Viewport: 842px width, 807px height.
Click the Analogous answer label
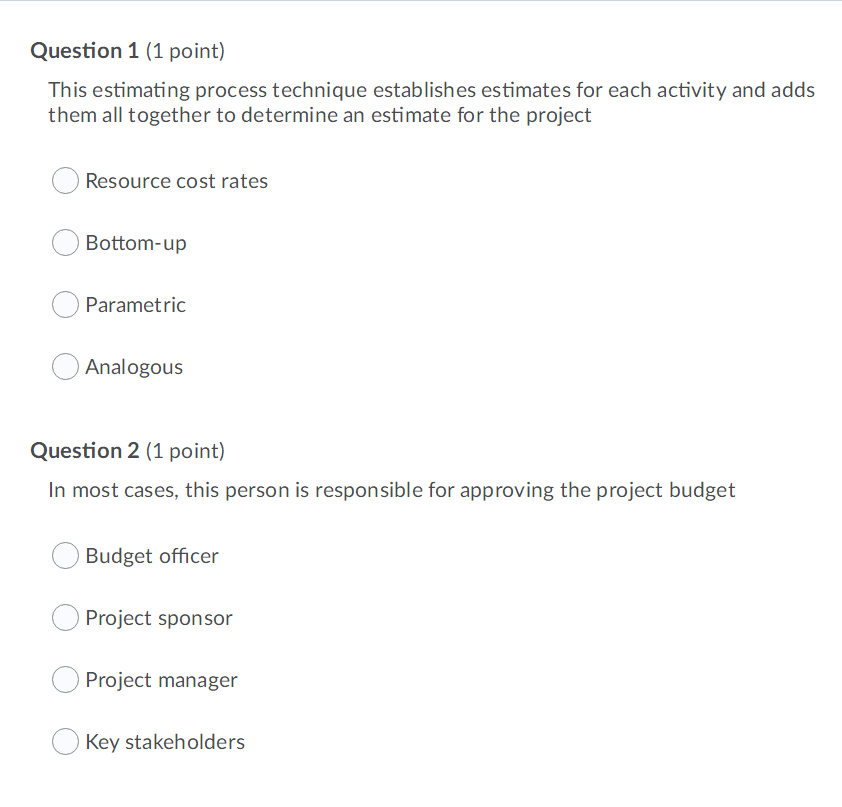tap(134, 367)
